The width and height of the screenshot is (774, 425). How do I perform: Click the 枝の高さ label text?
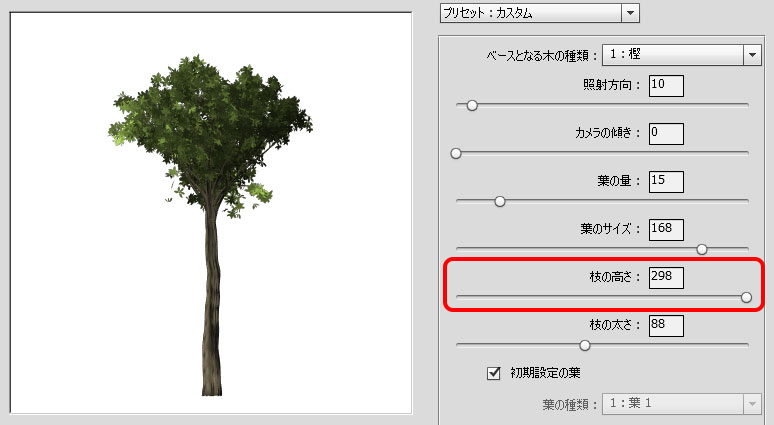[615, 276]
